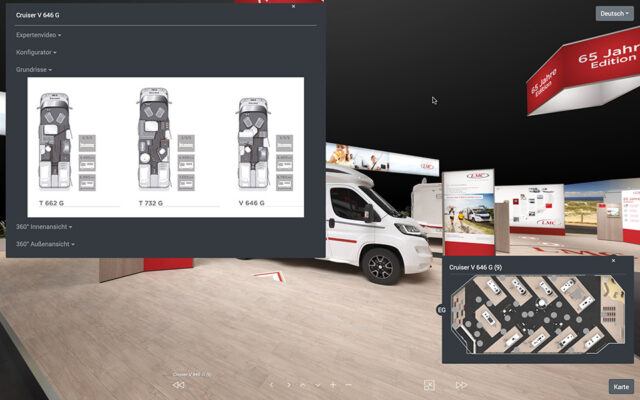Click the T 732 G label
The height and width of the screenshot is (400, 640).
pyautogui.click(x=151, y=203)
